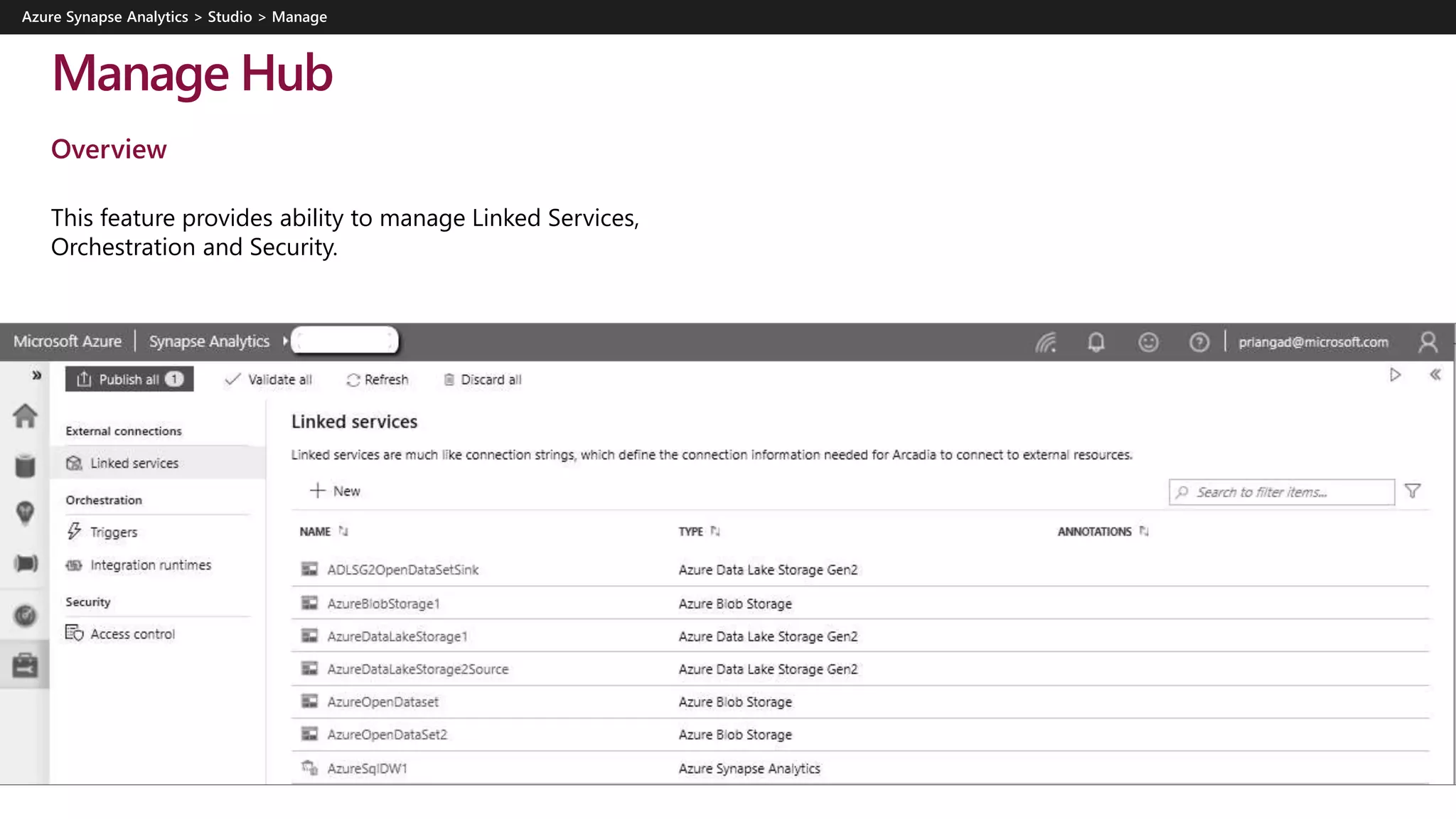Open the AzureDataLakeStorage2Source linked service
Image resolution: width=1456 pixels, height=819 pixels.
418,669
